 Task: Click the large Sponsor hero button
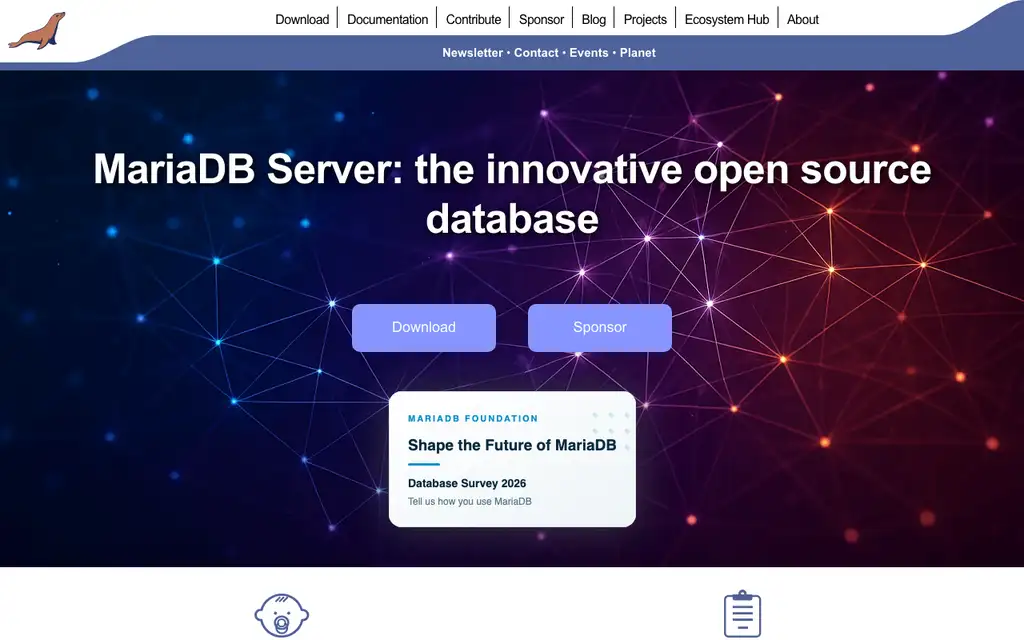pos(600,328)
